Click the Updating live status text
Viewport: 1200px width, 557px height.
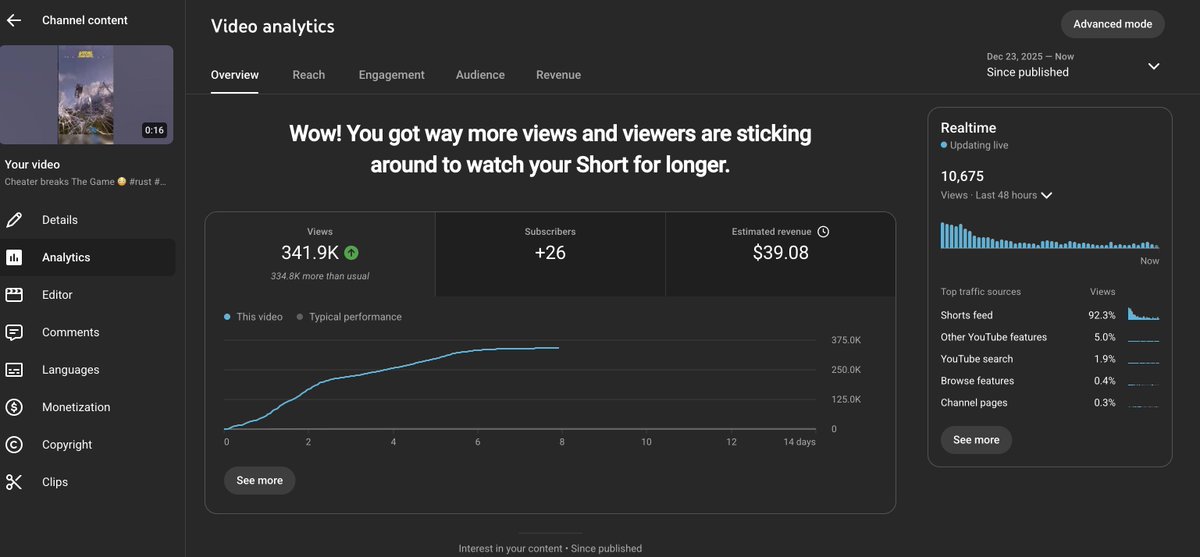(979, 146)
